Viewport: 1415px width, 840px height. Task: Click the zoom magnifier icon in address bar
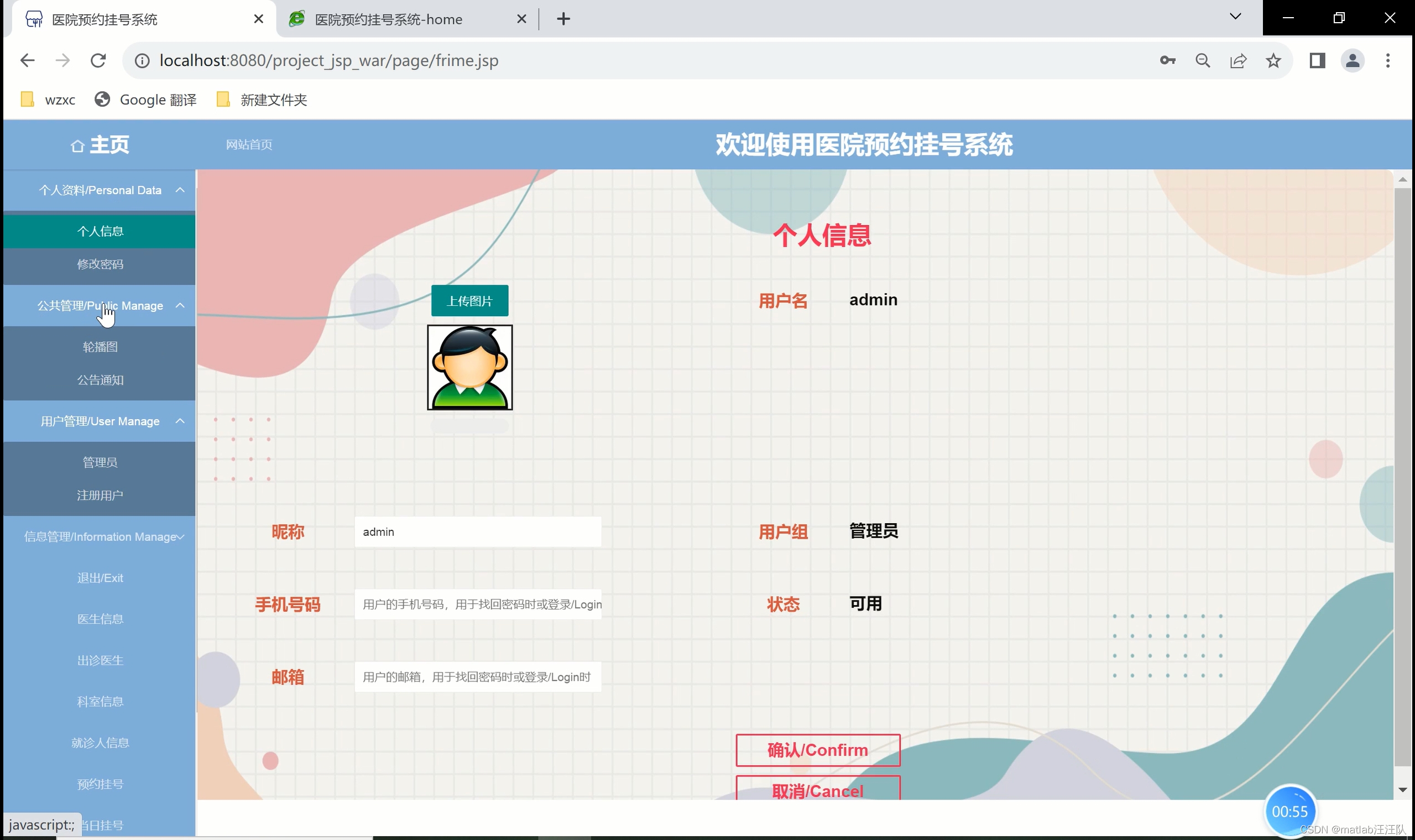pyautogui.click(x=1203, y=61)
